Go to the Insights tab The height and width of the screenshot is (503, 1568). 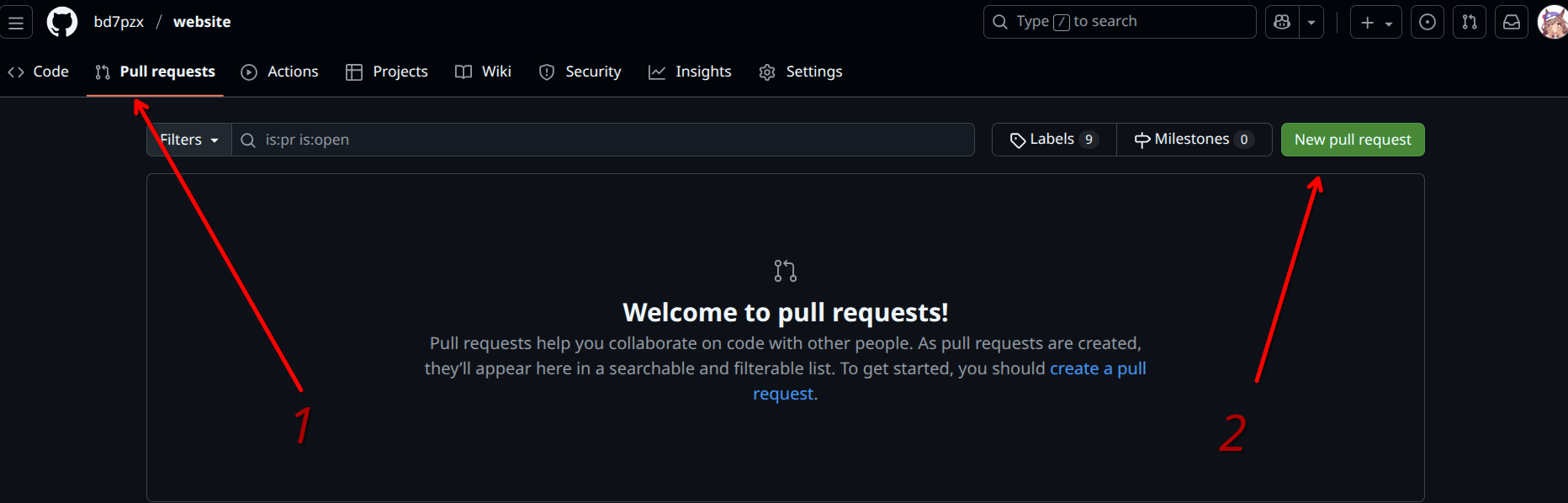click(690, 72)
